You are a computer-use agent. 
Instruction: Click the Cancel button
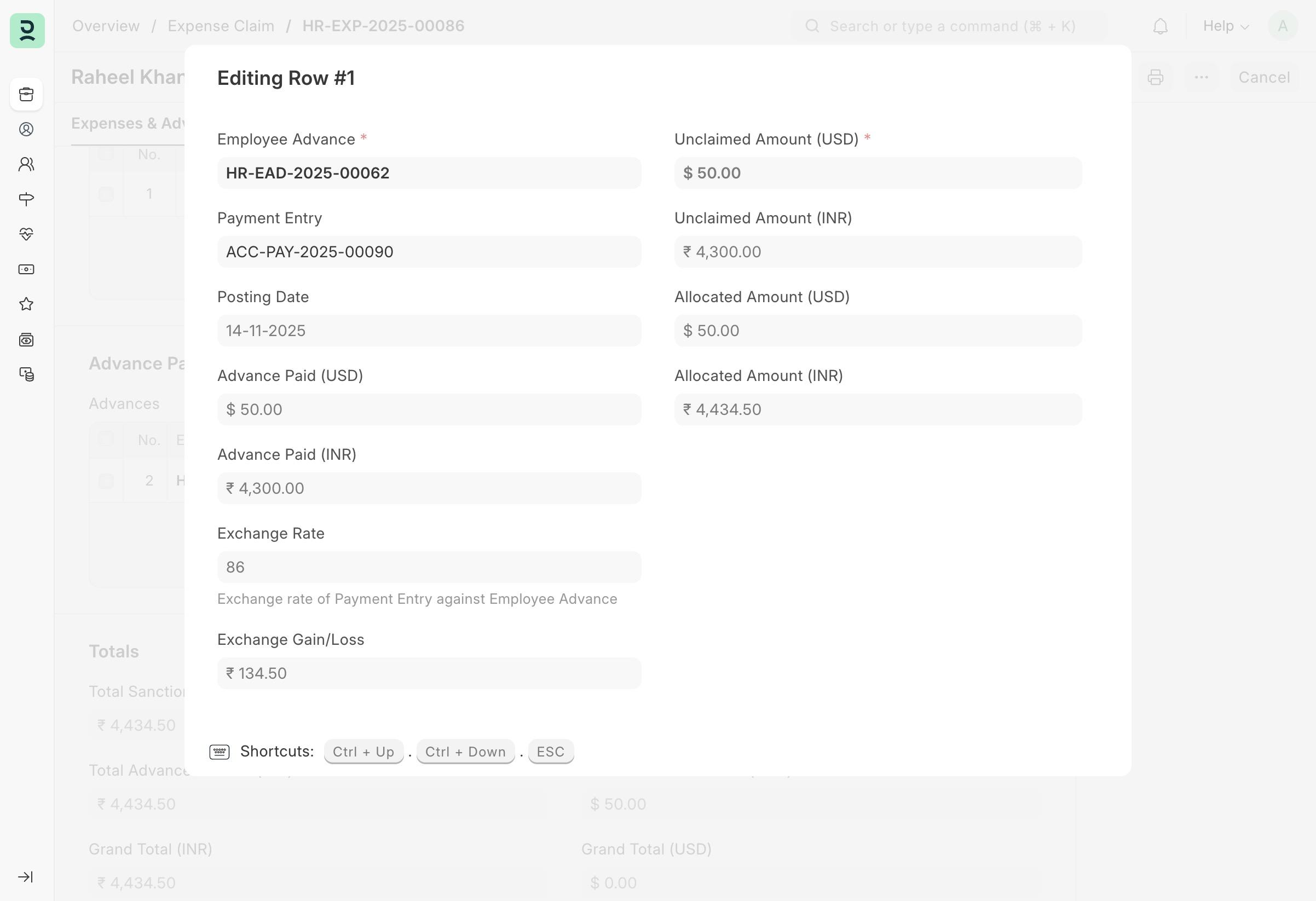(x=1264, y=77)
